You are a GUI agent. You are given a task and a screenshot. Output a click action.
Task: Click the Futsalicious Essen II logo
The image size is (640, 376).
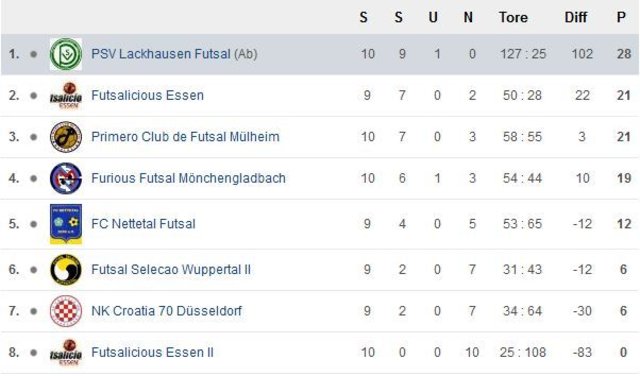point(66,352)
